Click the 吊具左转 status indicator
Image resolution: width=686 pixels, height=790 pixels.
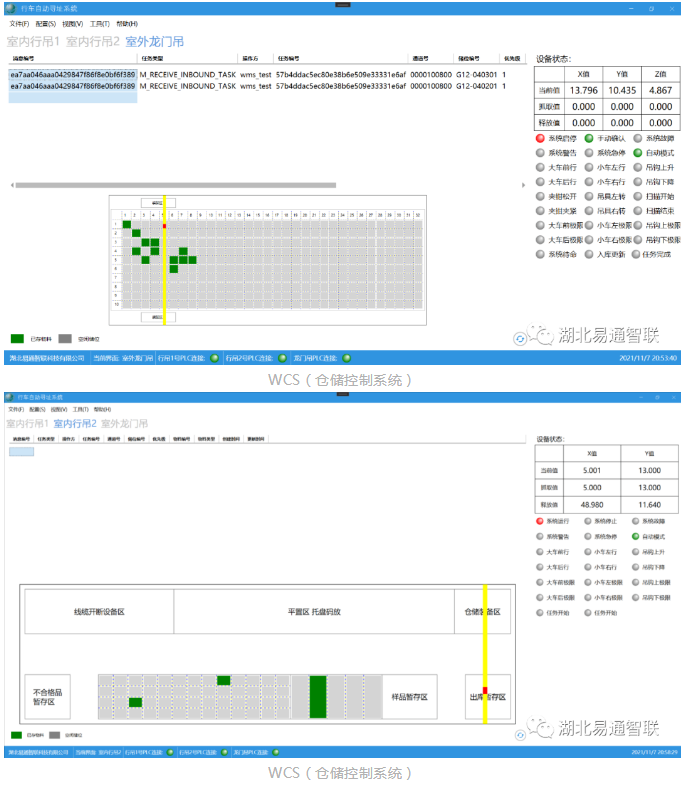589,198
